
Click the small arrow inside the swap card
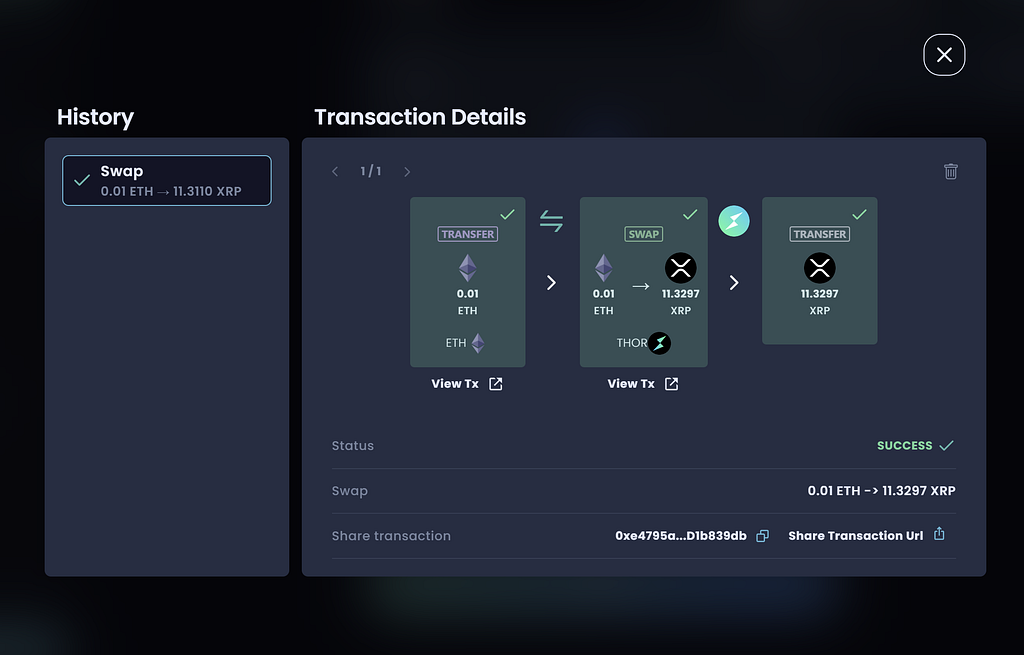(641, 286)
